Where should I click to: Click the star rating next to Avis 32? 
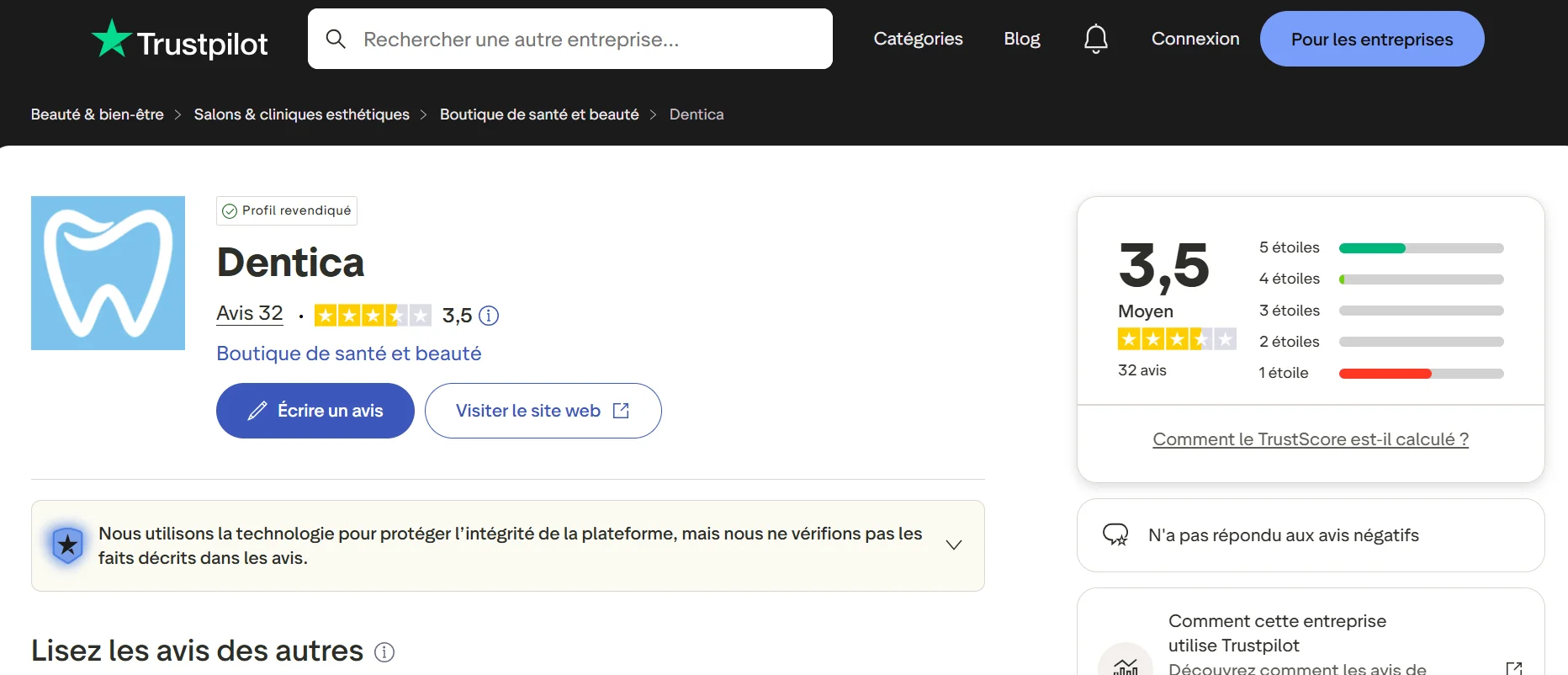(x=373, y=316)
